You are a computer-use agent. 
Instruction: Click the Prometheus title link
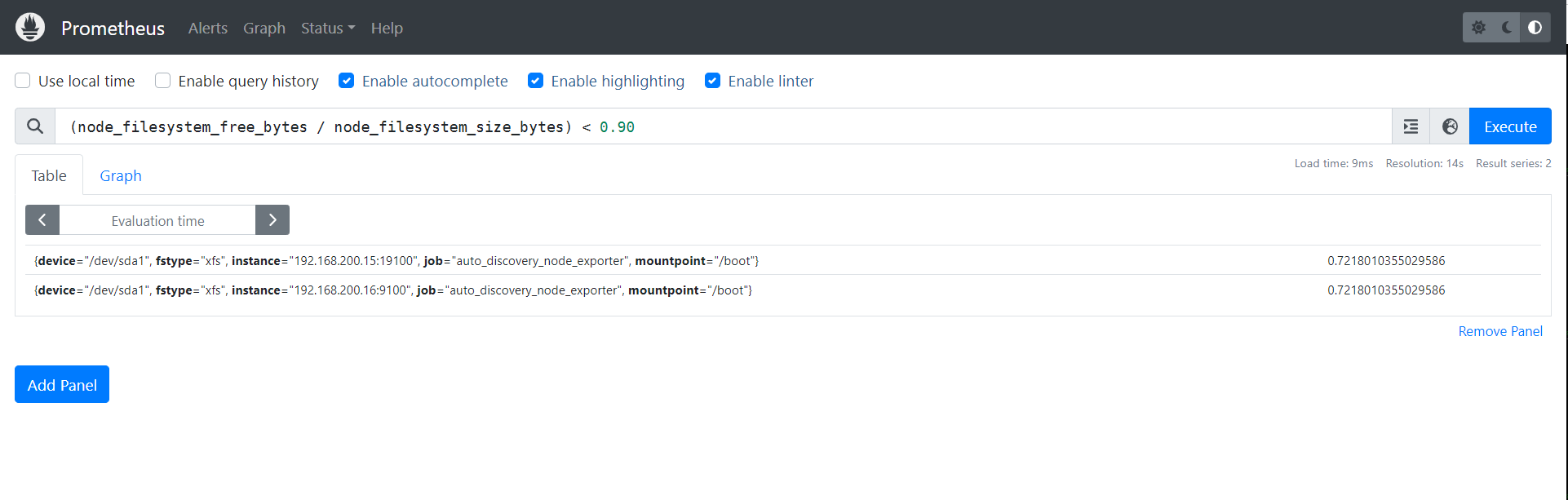(113, 28)
